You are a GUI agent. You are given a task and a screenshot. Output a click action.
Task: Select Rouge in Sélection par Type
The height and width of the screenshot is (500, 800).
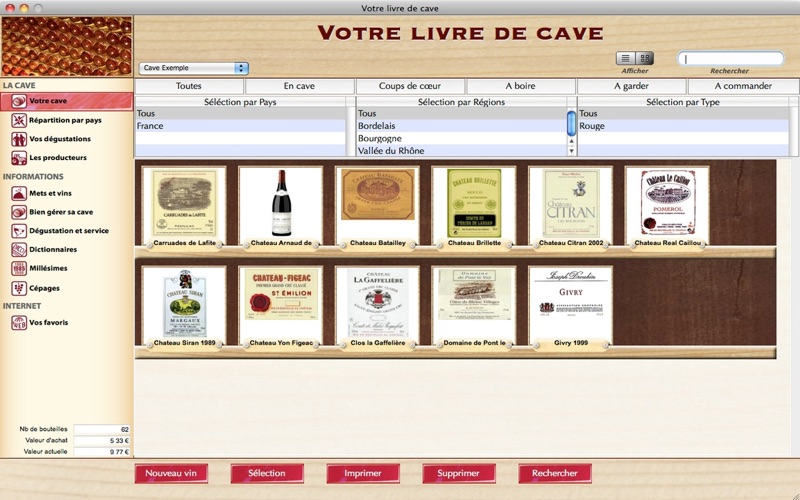(x=683, y=126)
